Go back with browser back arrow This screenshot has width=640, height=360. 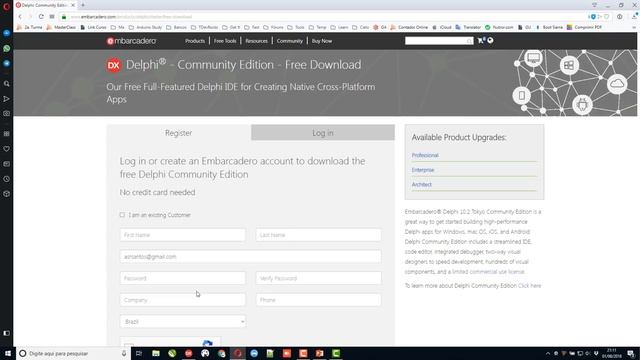(x=20, y=17)
